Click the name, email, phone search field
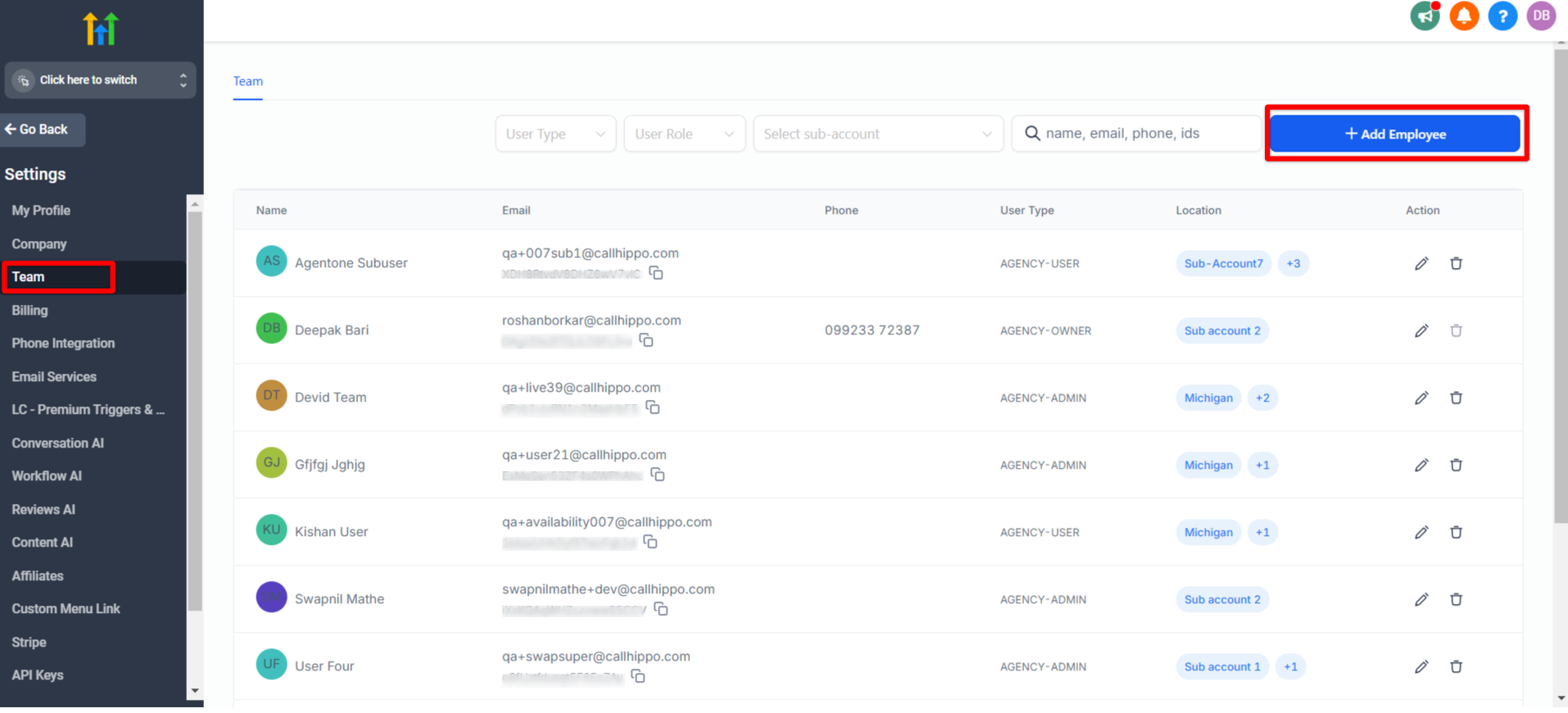 (x=1136, y=134)
